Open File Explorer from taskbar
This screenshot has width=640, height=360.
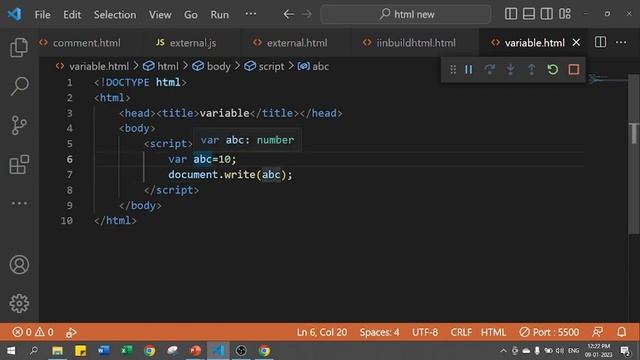pyautogui.click(x=57, y=351)
